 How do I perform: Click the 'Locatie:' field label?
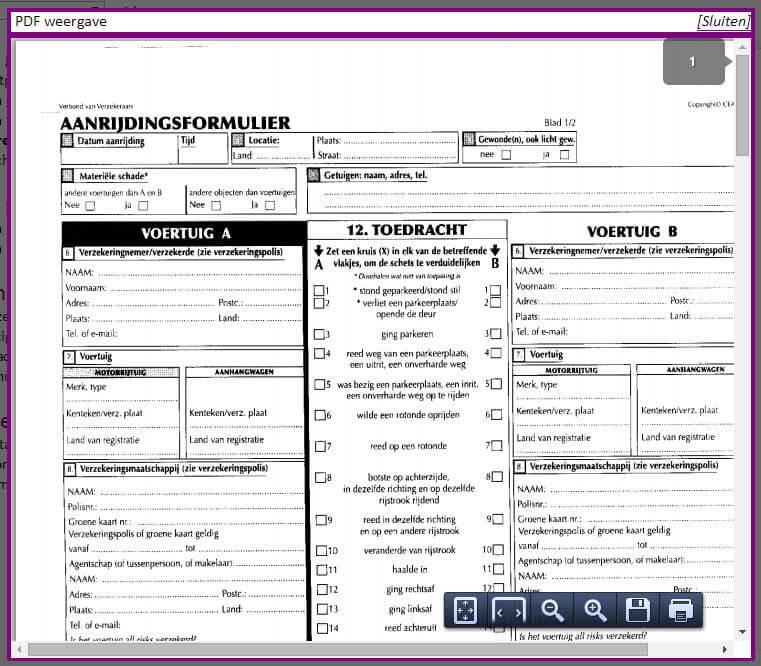point(264,140)
